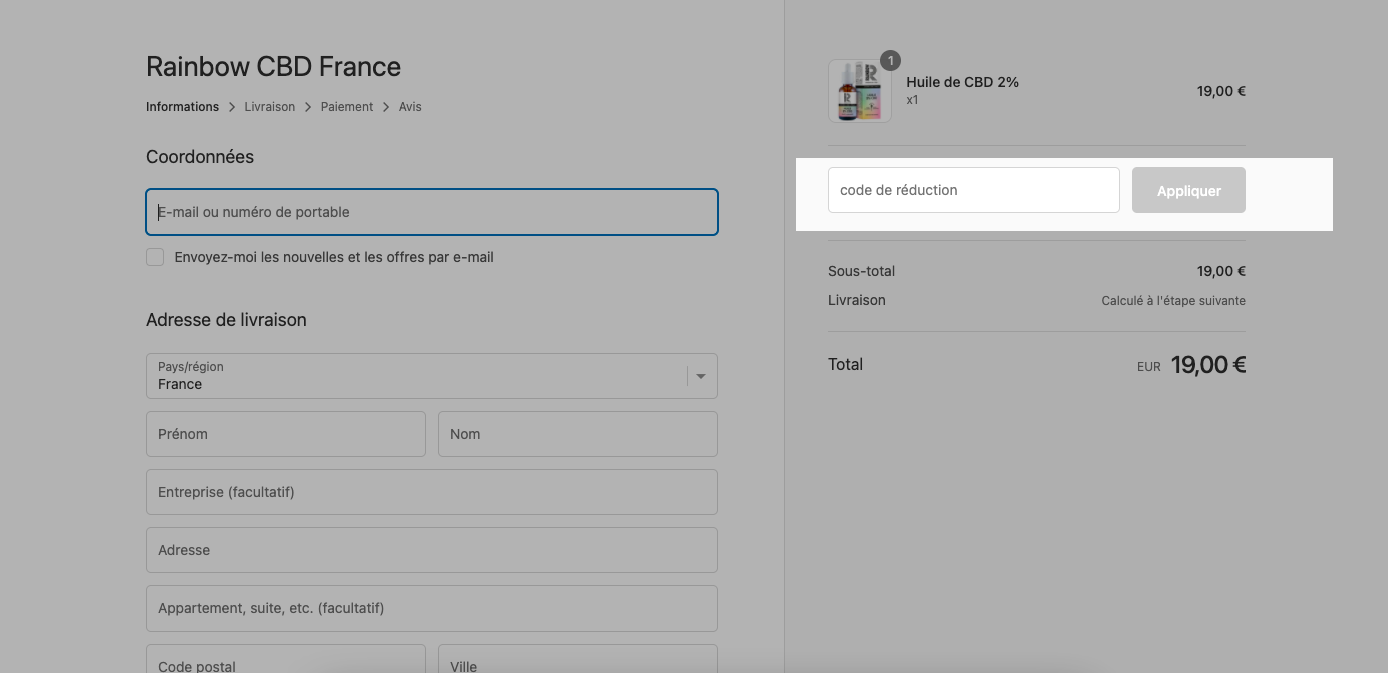Open the Avis breadcrumb step
The width and height of the screenshot is (1388, 673).
tap(410, 107)
